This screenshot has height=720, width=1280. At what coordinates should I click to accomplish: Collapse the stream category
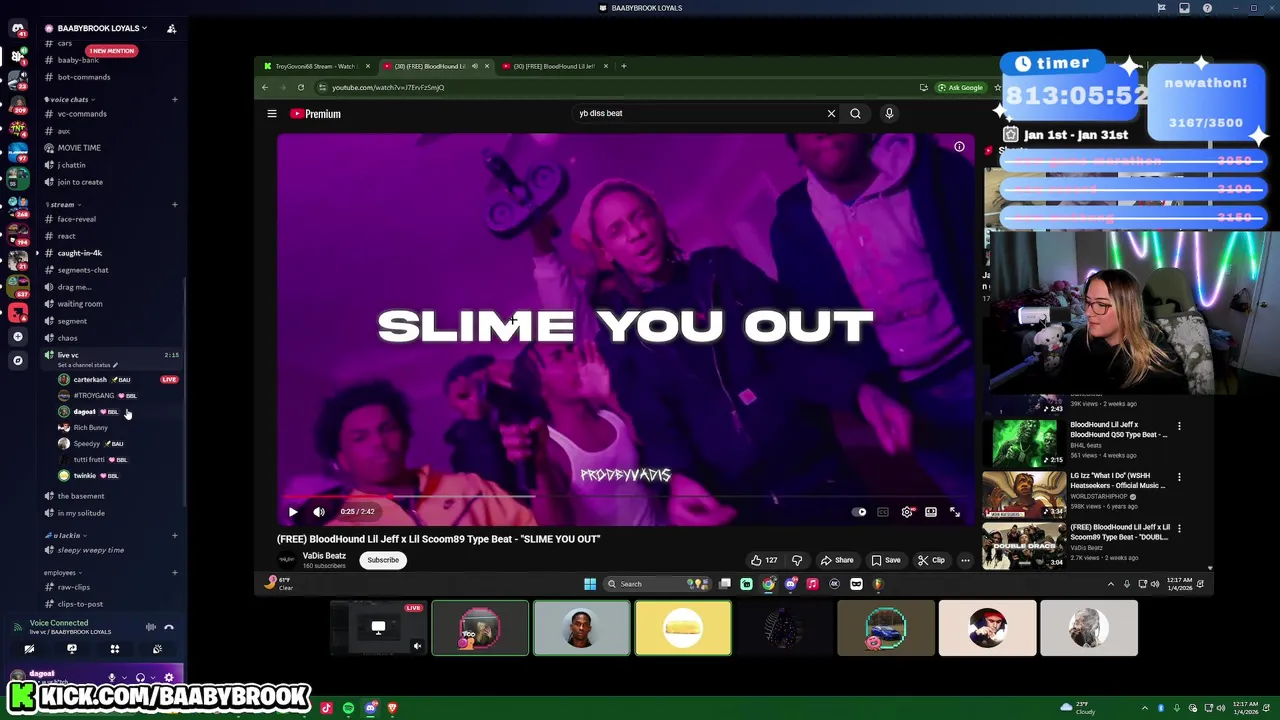coord(63,205)
